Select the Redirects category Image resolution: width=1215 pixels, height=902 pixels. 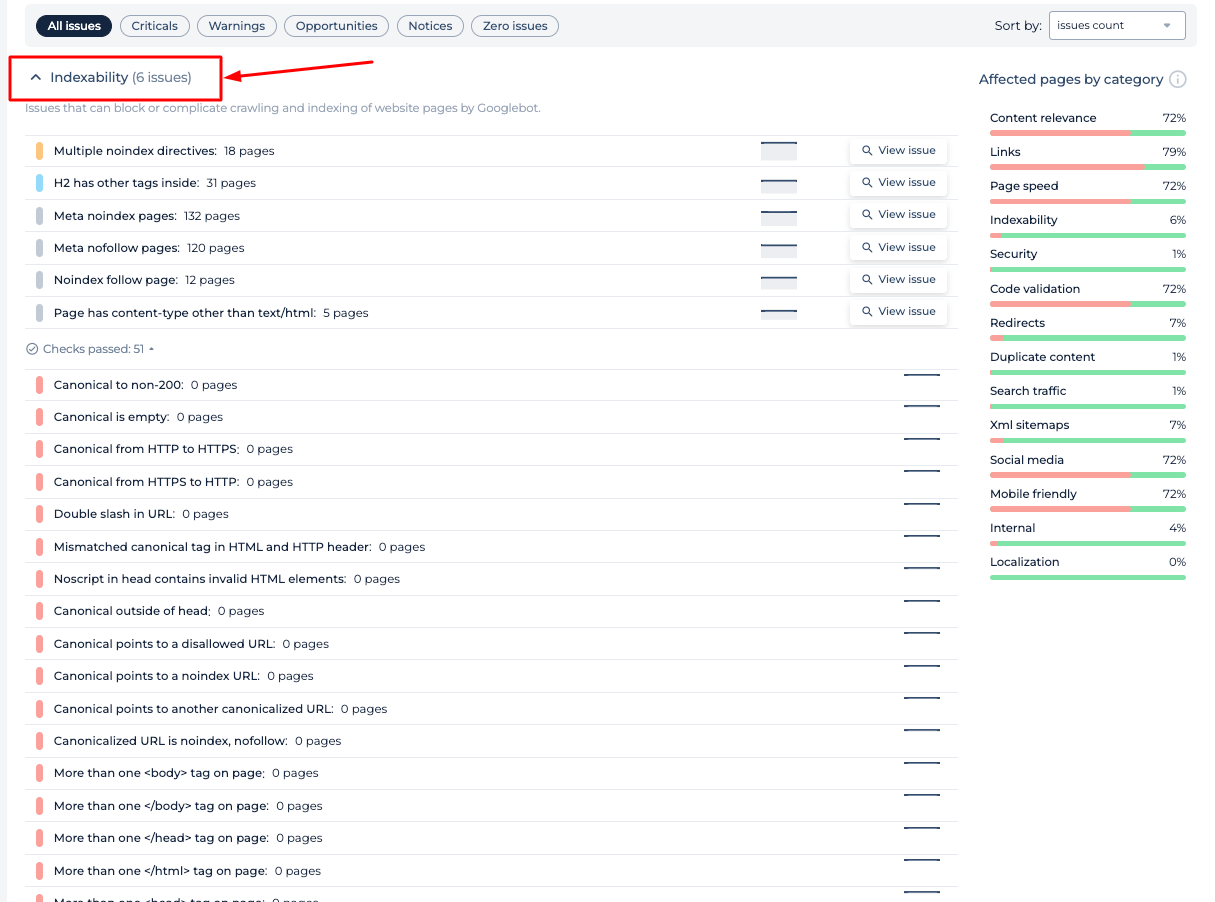tap(1088, 327)
